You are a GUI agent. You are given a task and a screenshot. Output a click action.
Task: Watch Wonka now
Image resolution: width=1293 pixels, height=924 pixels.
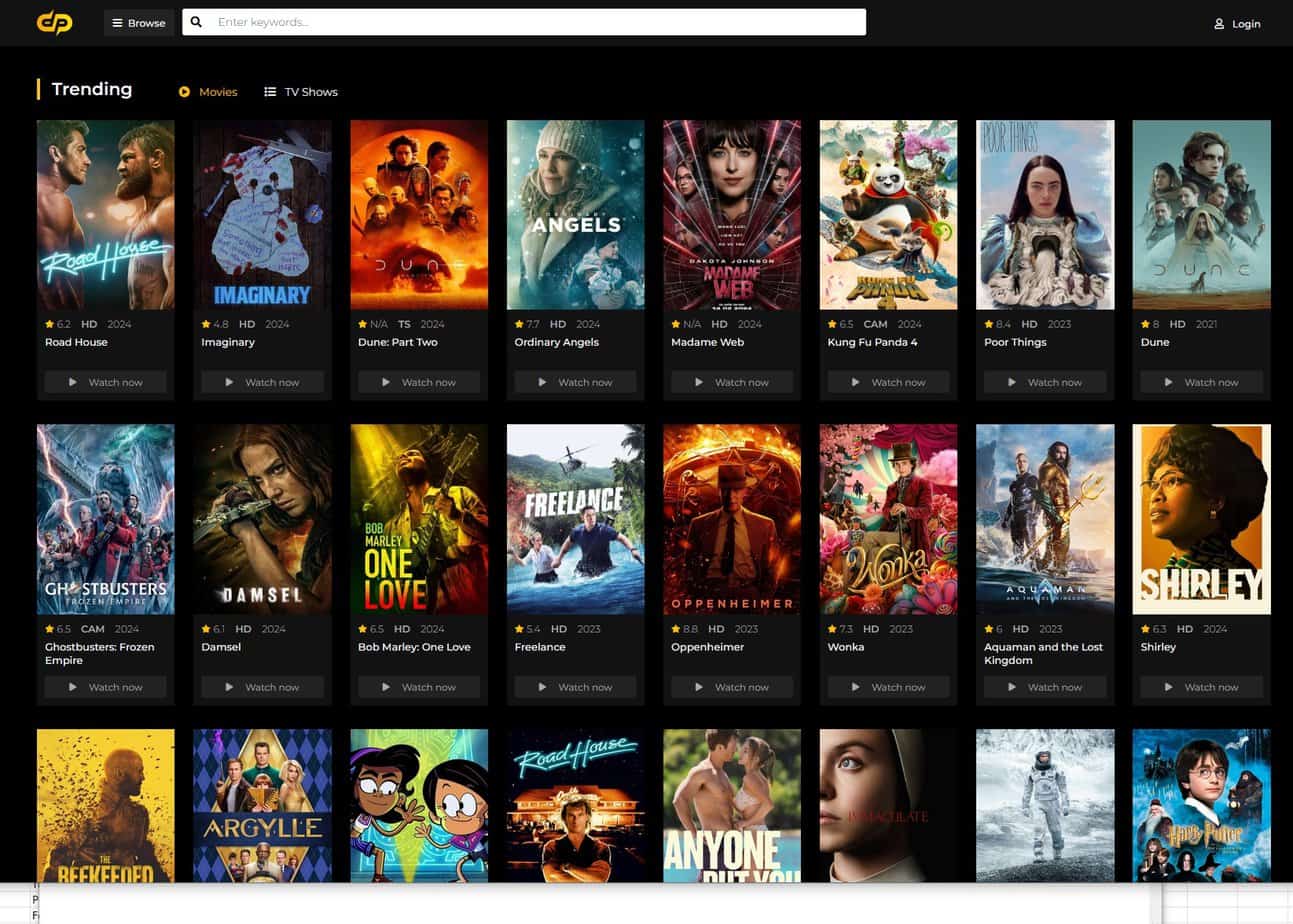(888, 687)
